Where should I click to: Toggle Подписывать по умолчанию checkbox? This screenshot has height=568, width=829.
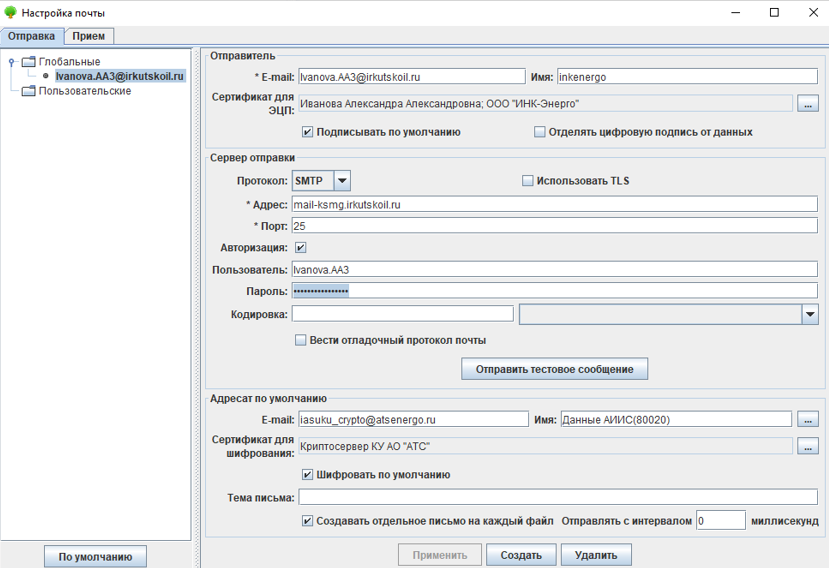point(307,132)
